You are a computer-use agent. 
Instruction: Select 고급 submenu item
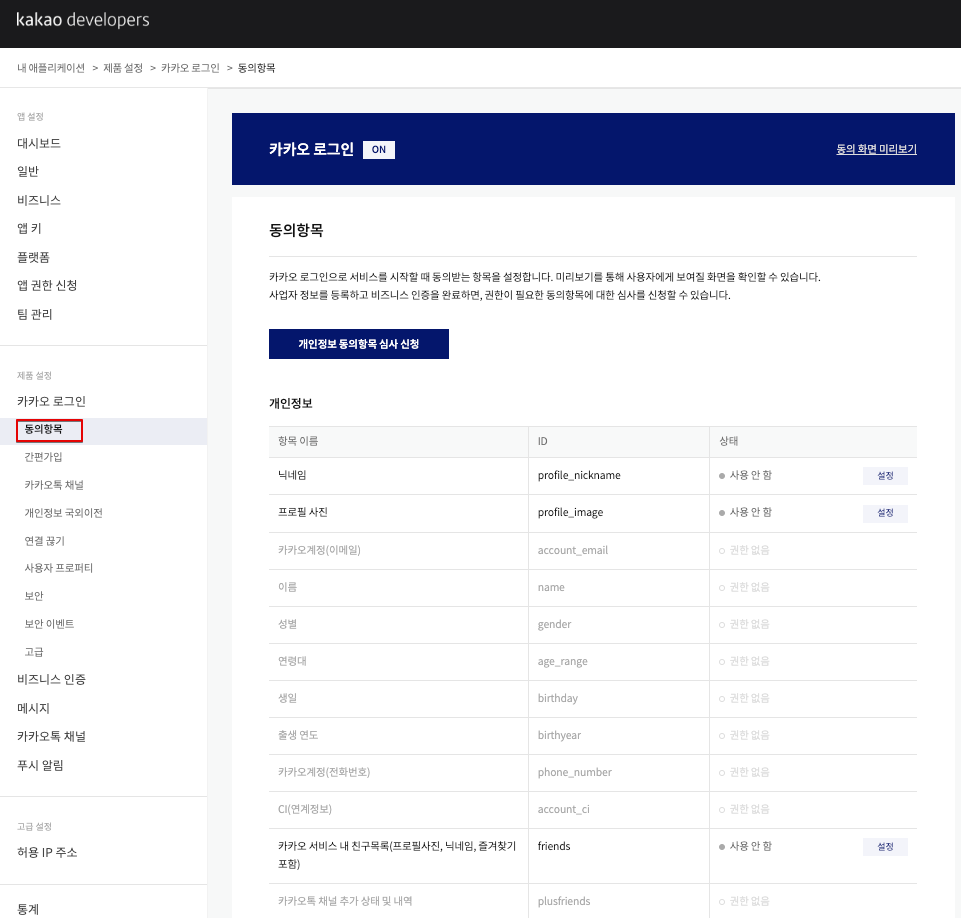point(34,652)
